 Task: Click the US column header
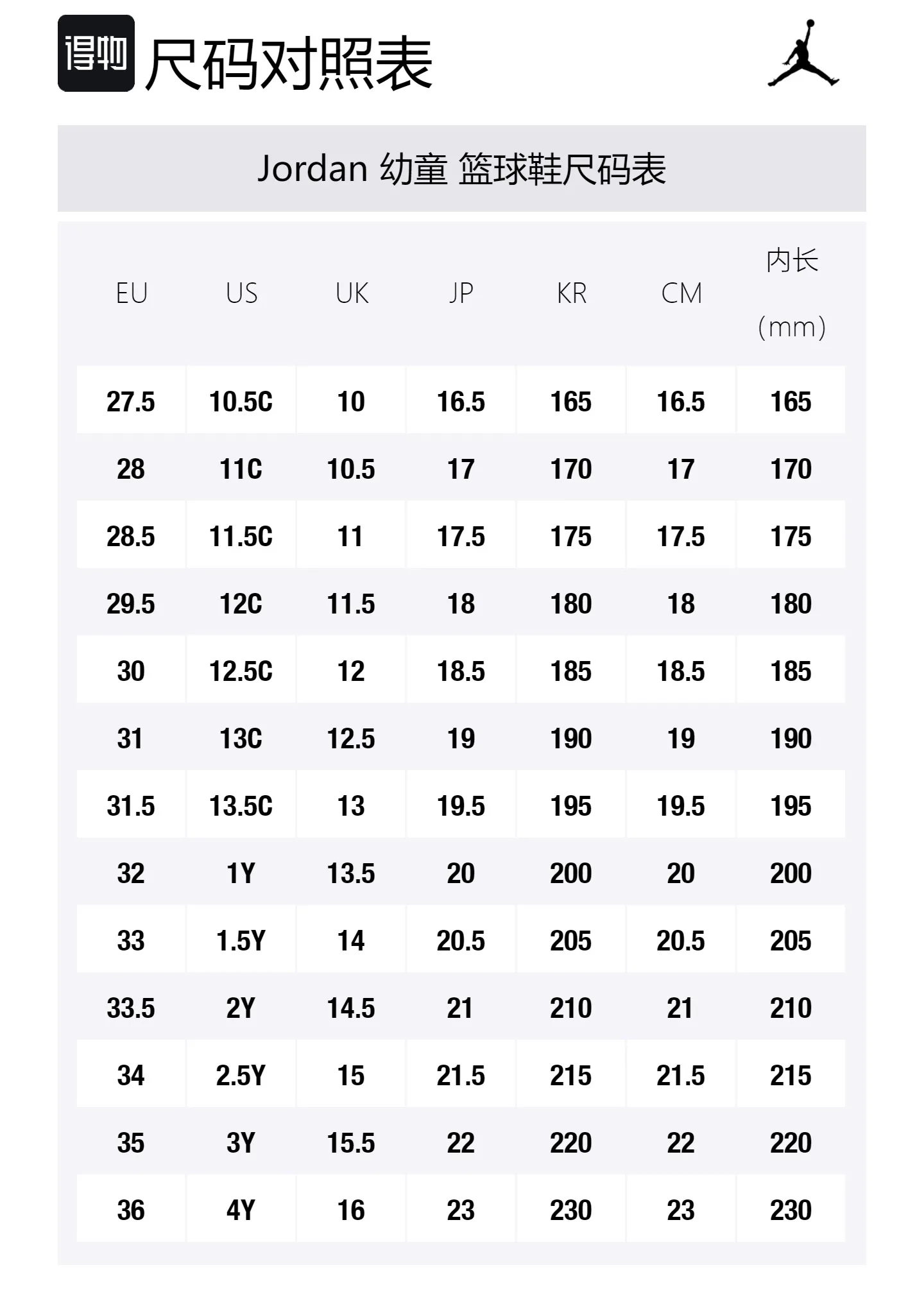pos(241,293)
